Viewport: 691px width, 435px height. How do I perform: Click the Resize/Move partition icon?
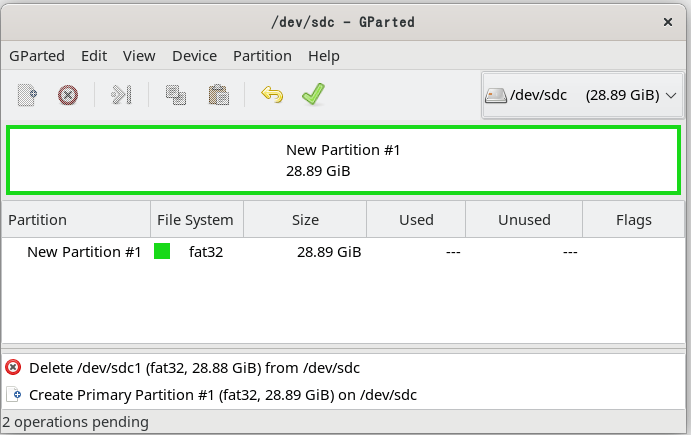point(121,95)
